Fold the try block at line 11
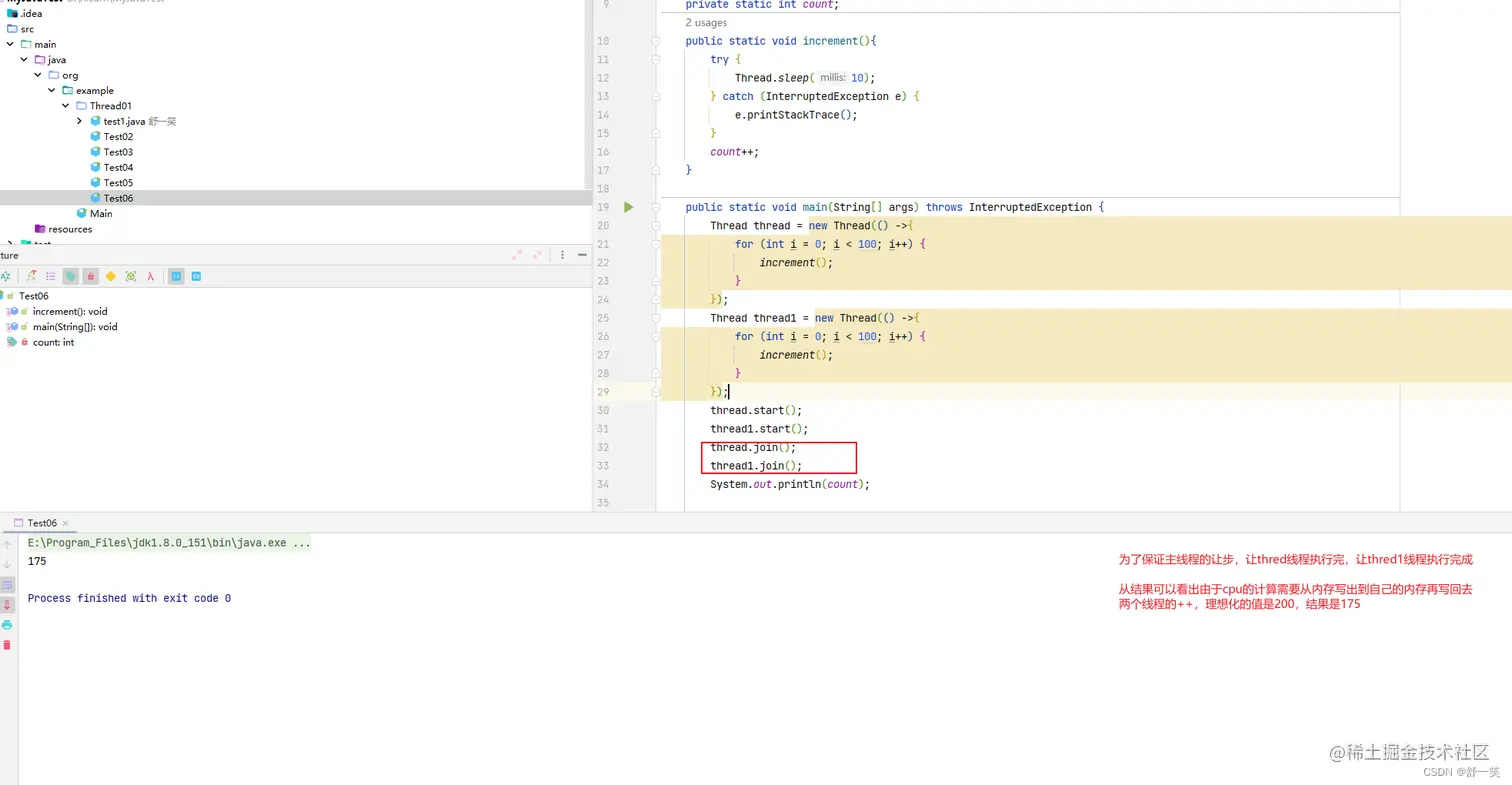The image size is (1512, 785). (656, 59)
